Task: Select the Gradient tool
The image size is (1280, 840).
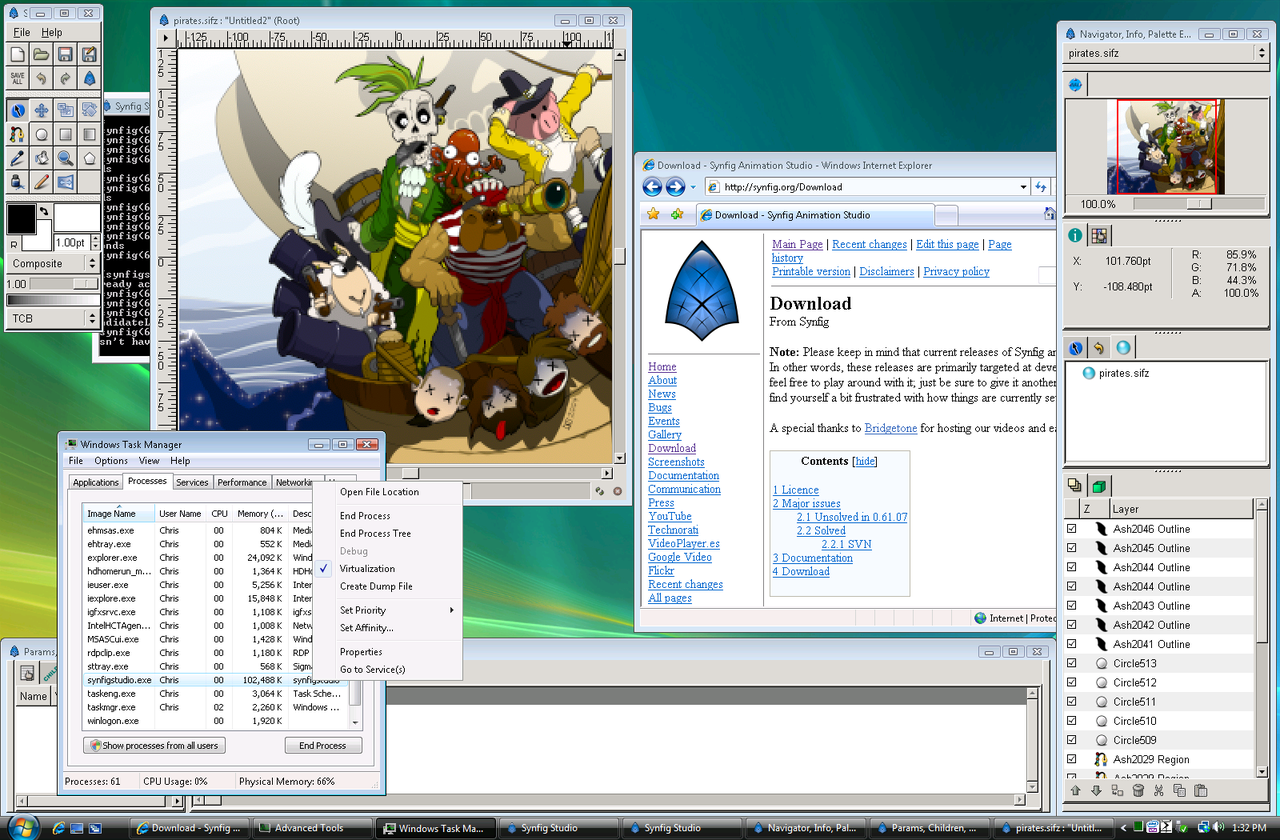Action: (89, 134)
